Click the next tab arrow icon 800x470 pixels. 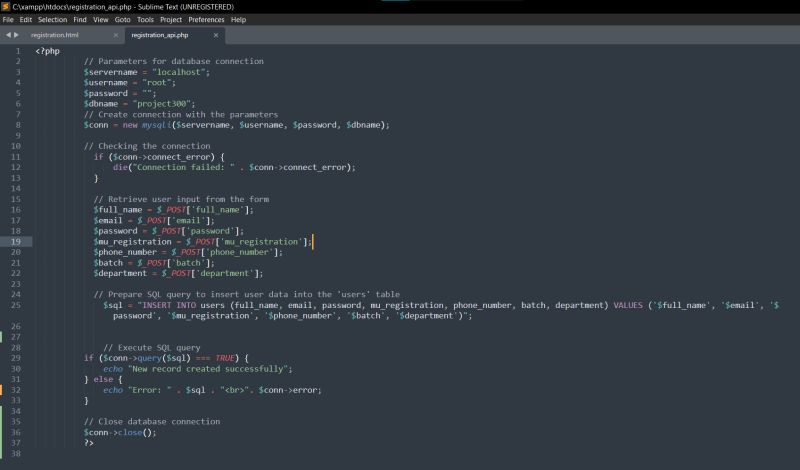pyautogui.click(x=16, y=35)
